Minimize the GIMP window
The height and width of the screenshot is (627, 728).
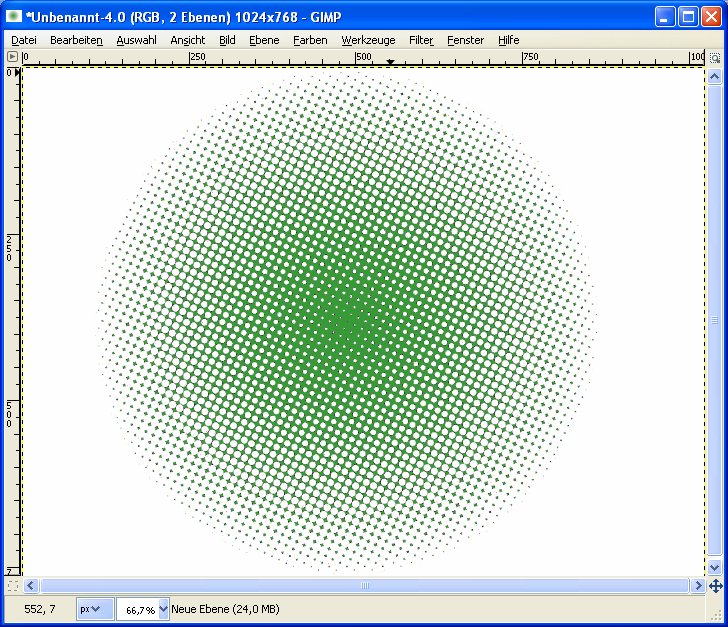[665, 17]
